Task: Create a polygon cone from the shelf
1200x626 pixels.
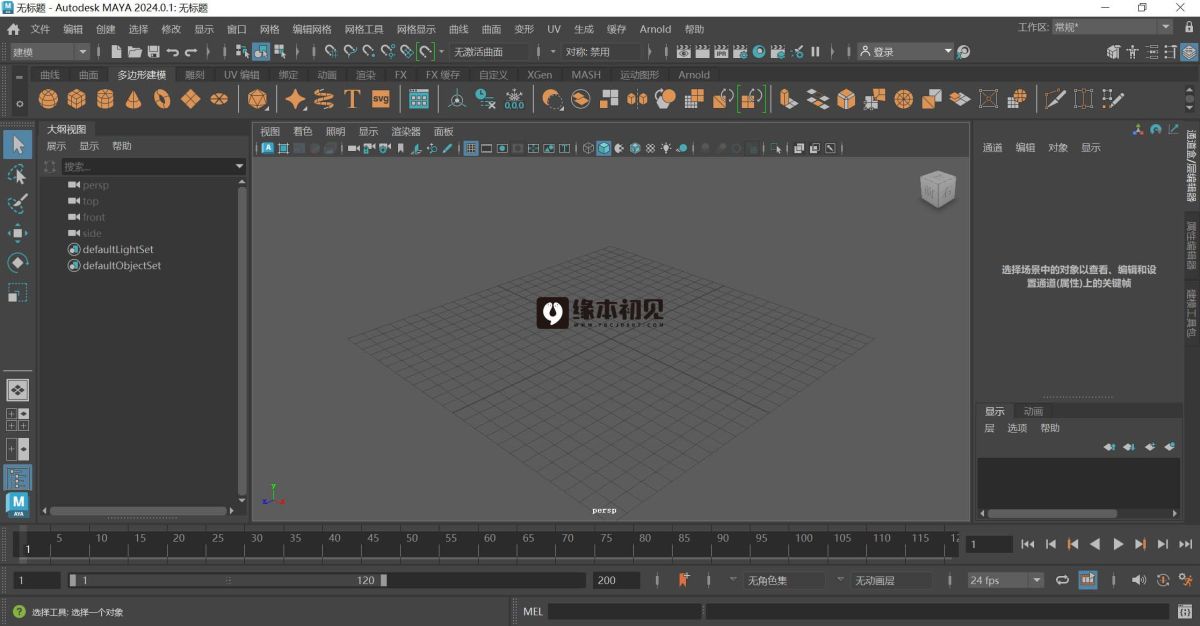Action: pyautogui.click(x=133, y=99)
